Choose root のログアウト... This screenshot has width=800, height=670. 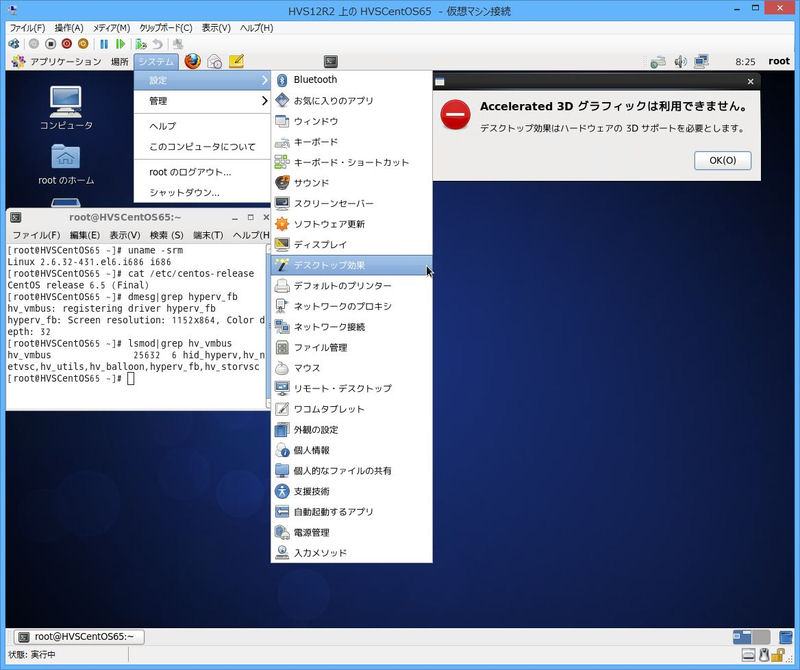(x=202, y=172)
